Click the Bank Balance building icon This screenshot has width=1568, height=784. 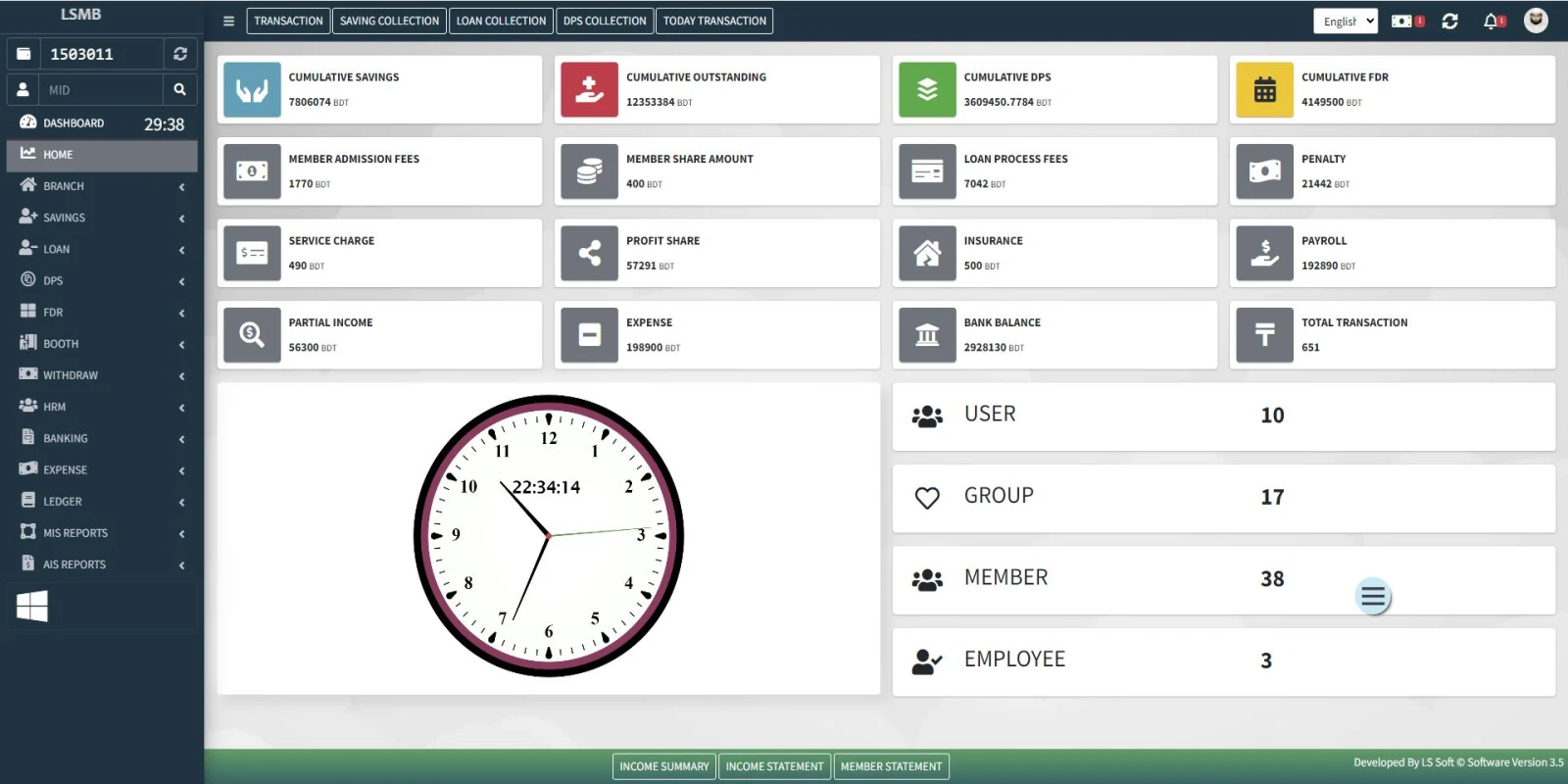tap(927, 335)
